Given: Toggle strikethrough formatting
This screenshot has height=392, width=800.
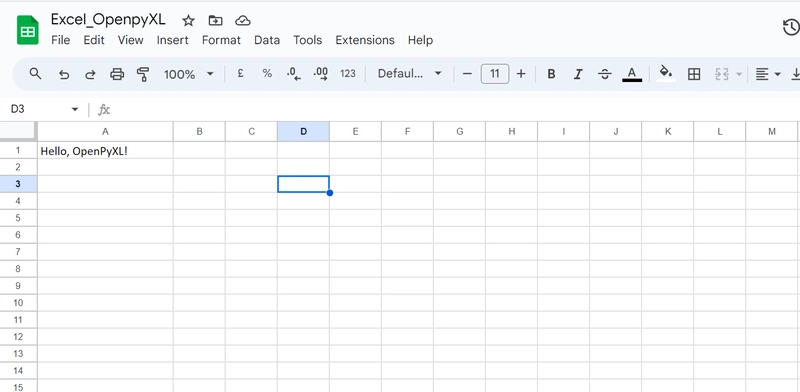Looking at the screenshot, I should 605,75.
